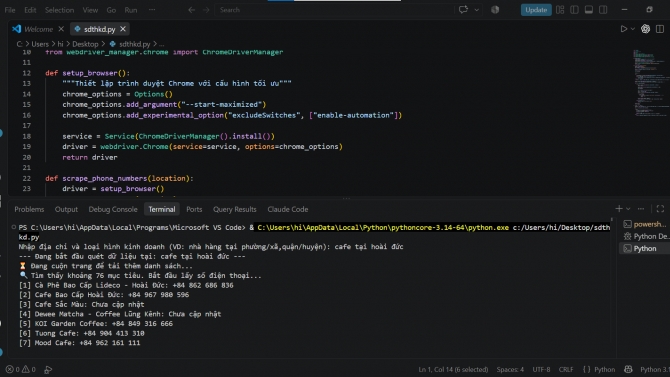Click terminal line '[5] KOI Garden Coffee'
This screenshot has width=670, height=377.
coord(96,324)
